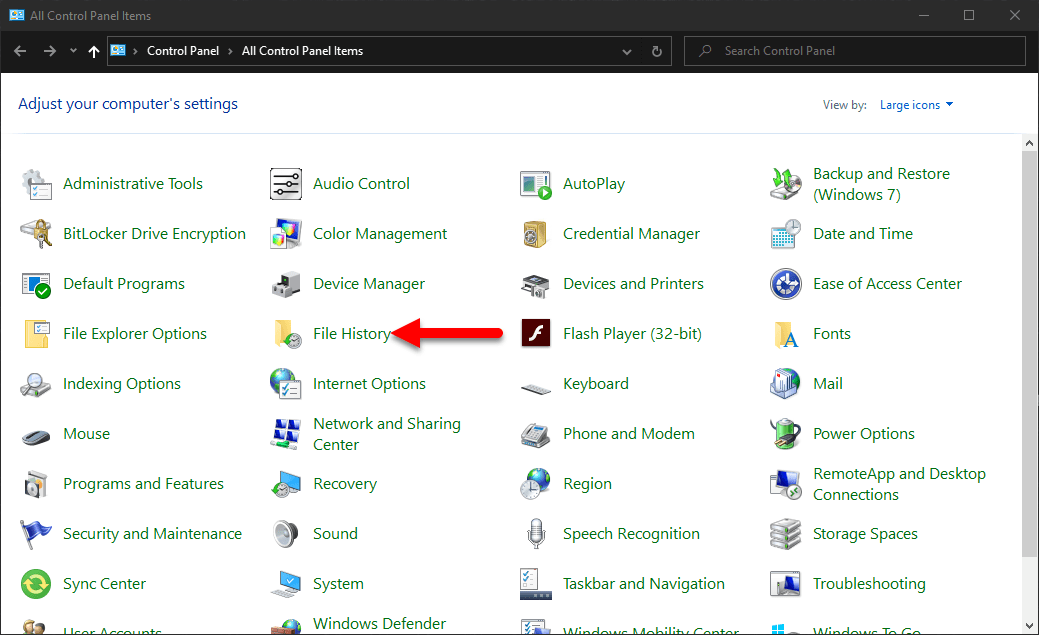Image resolution: width=1039 pixels, height=635 pixels.
Task: Open the Windows Defender link
Action: [380, 624]
